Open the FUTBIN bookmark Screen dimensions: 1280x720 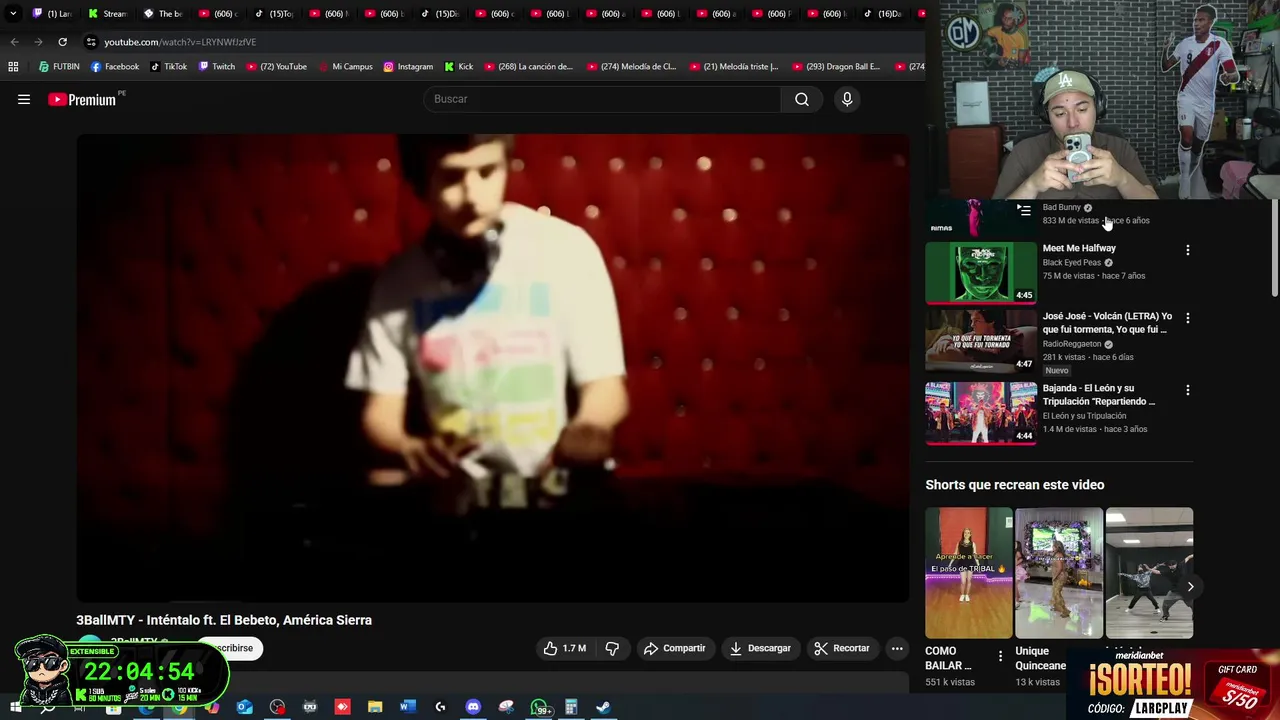(59, 67)
